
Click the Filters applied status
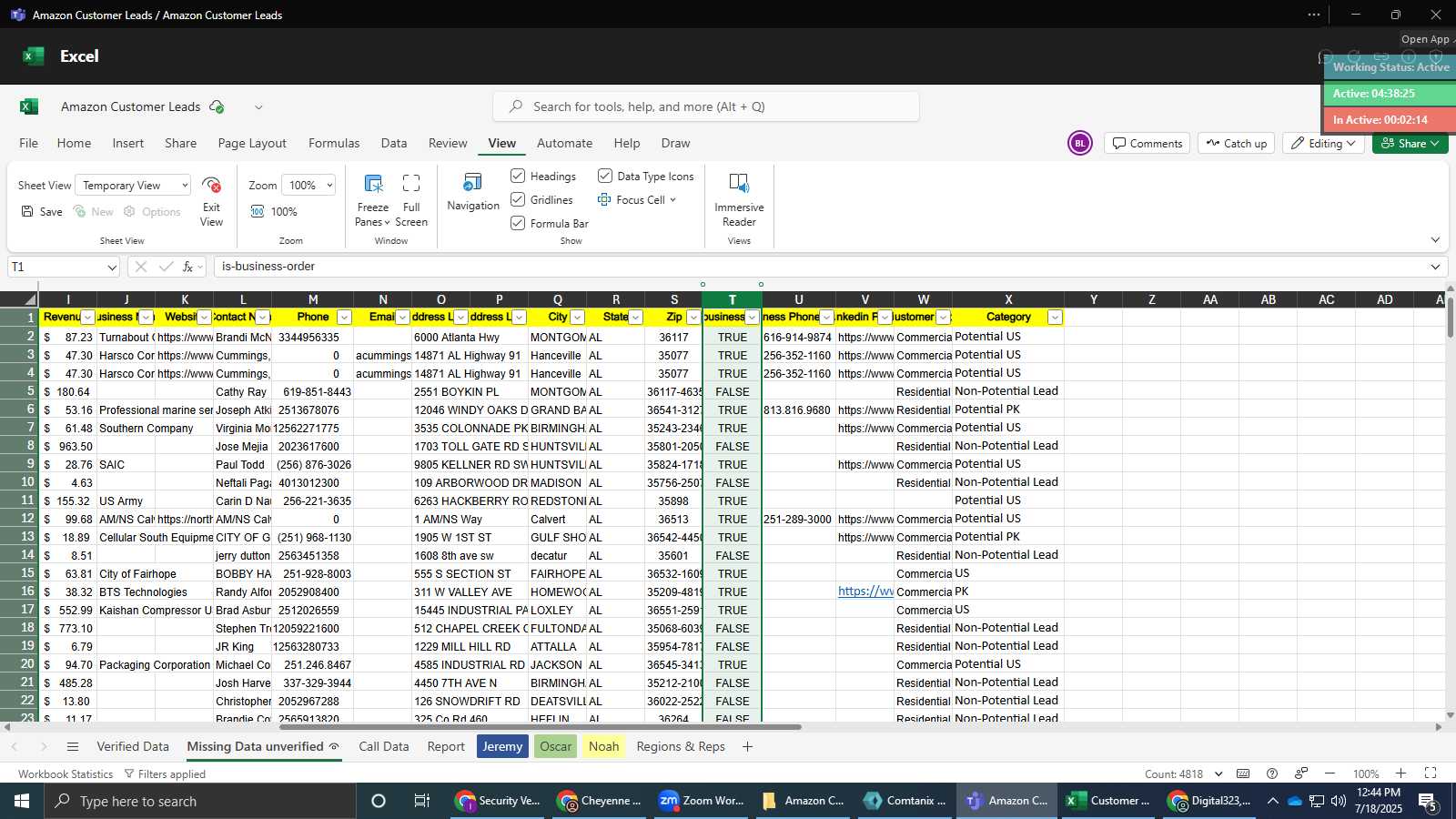pyautogui.click(x=165, y=774)
